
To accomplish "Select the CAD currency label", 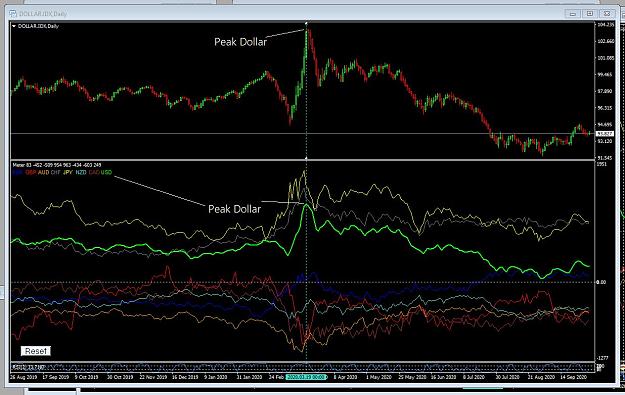I will pos(94,173).
